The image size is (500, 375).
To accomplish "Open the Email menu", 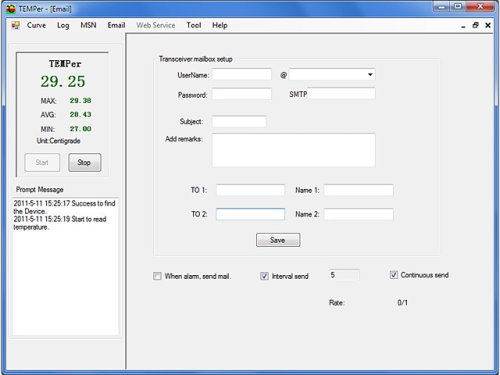I will click(x=116, y=25).
